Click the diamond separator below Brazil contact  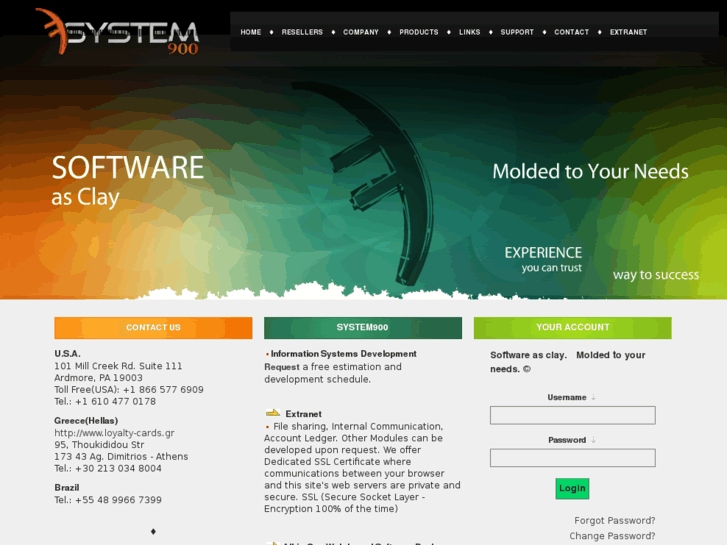click(x=153, y=532)
